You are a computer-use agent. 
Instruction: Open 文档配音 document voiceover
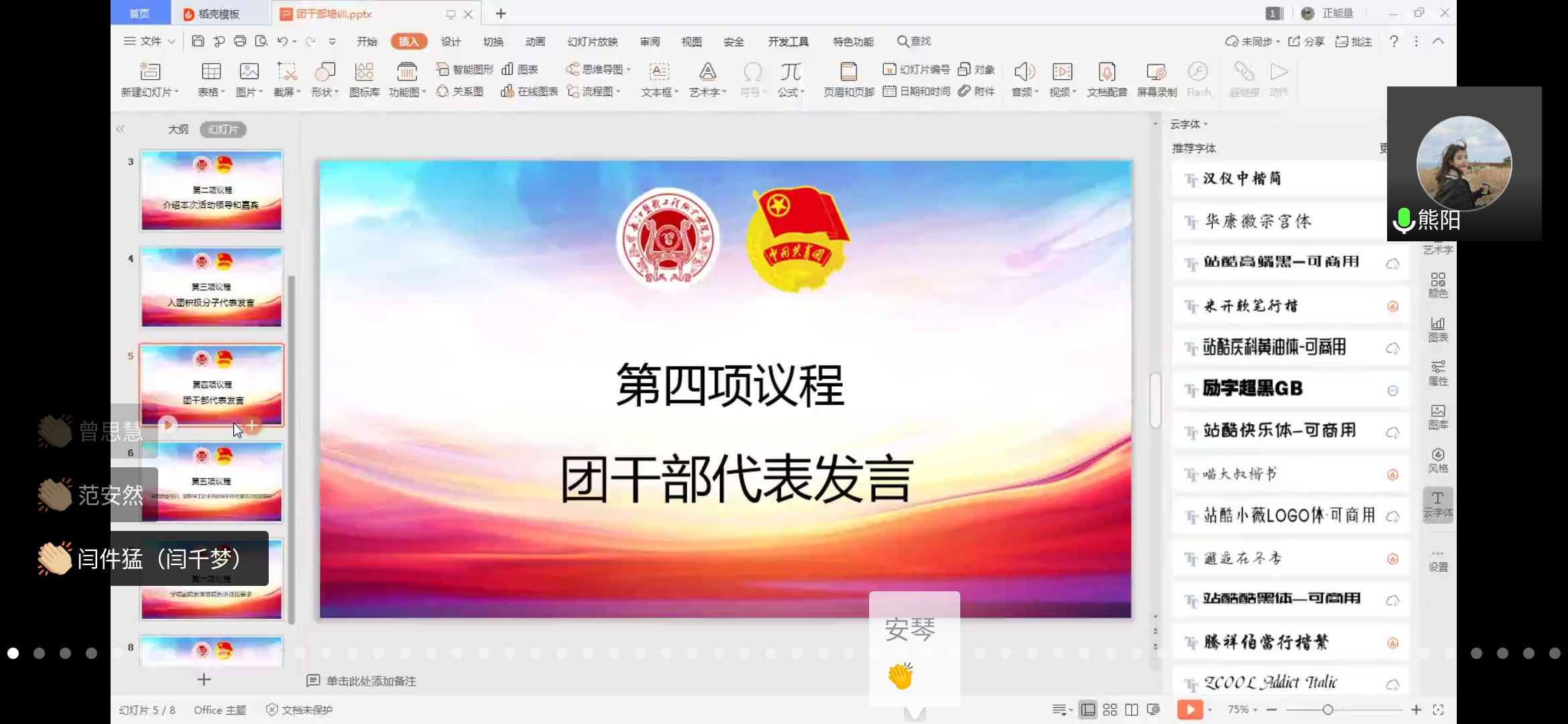tap(1107, 79)
